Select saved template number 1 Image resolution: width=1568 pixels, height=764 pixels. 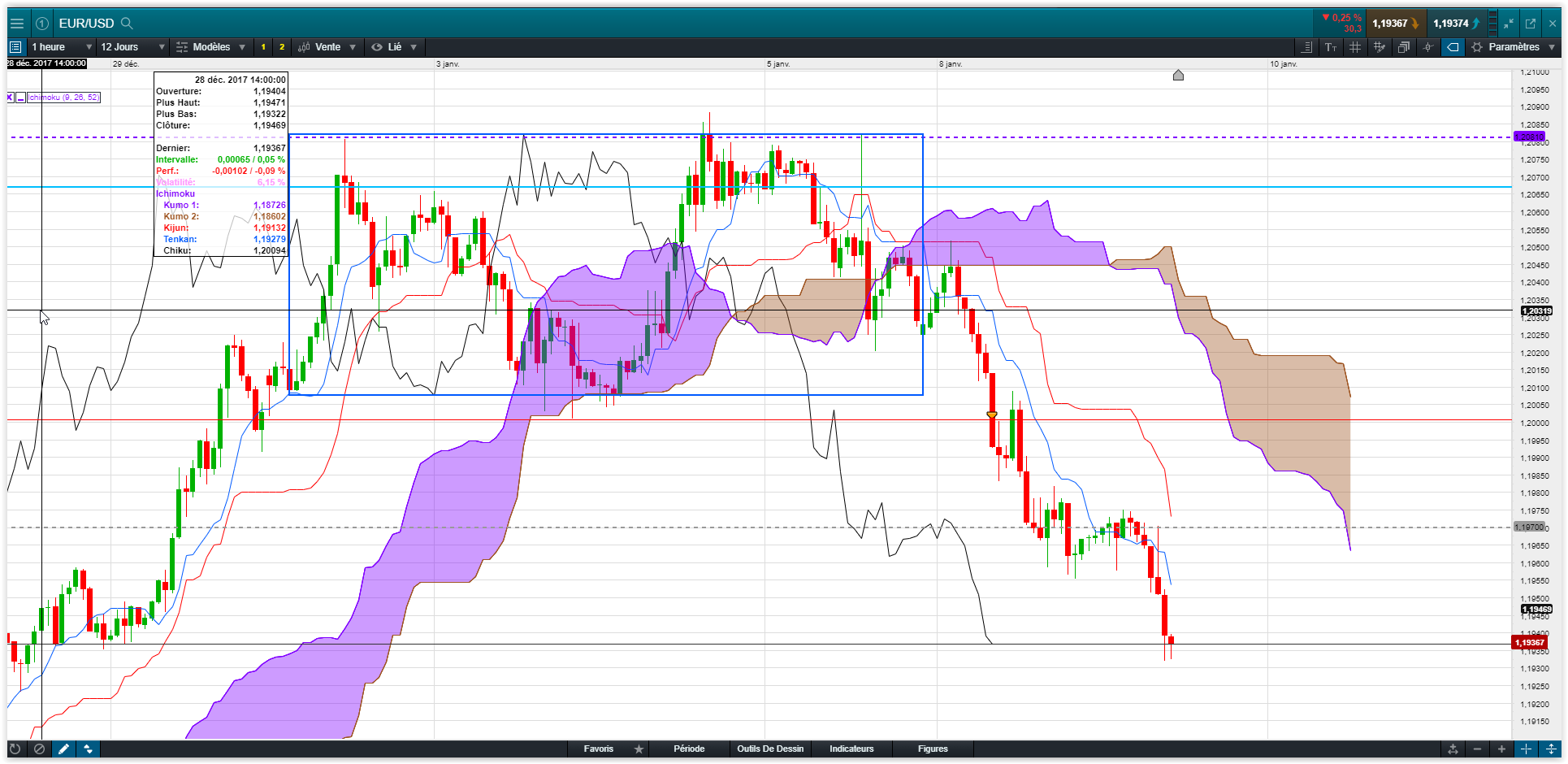(x=263, y=47)
